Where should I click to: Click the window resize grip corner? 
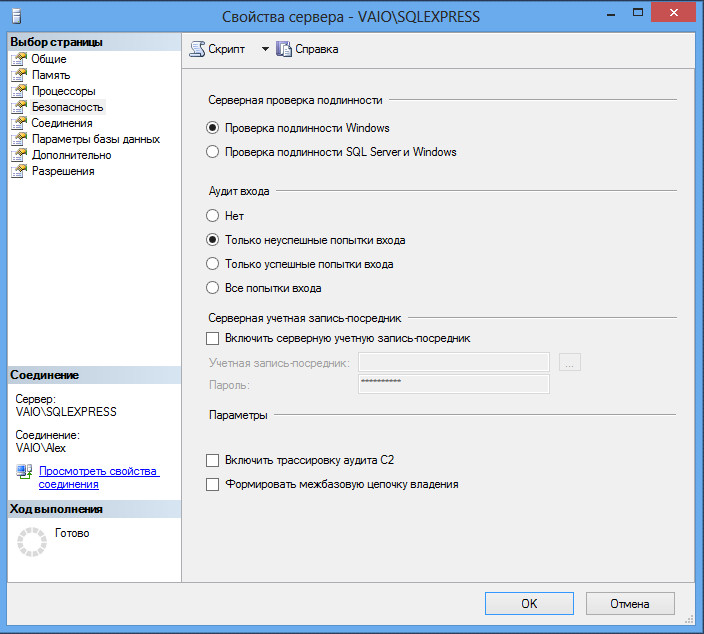point(689,620)
